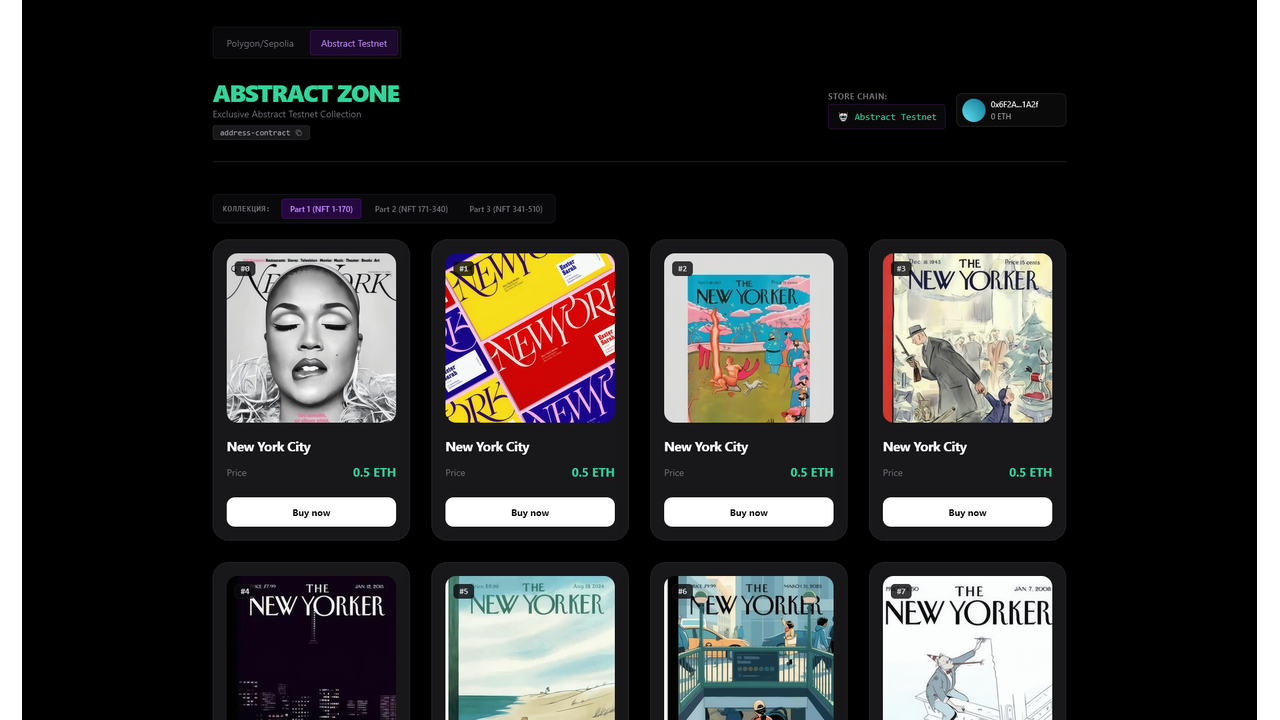
Task: Click the #0 badge on first card
Action: [x=245, y=269]
